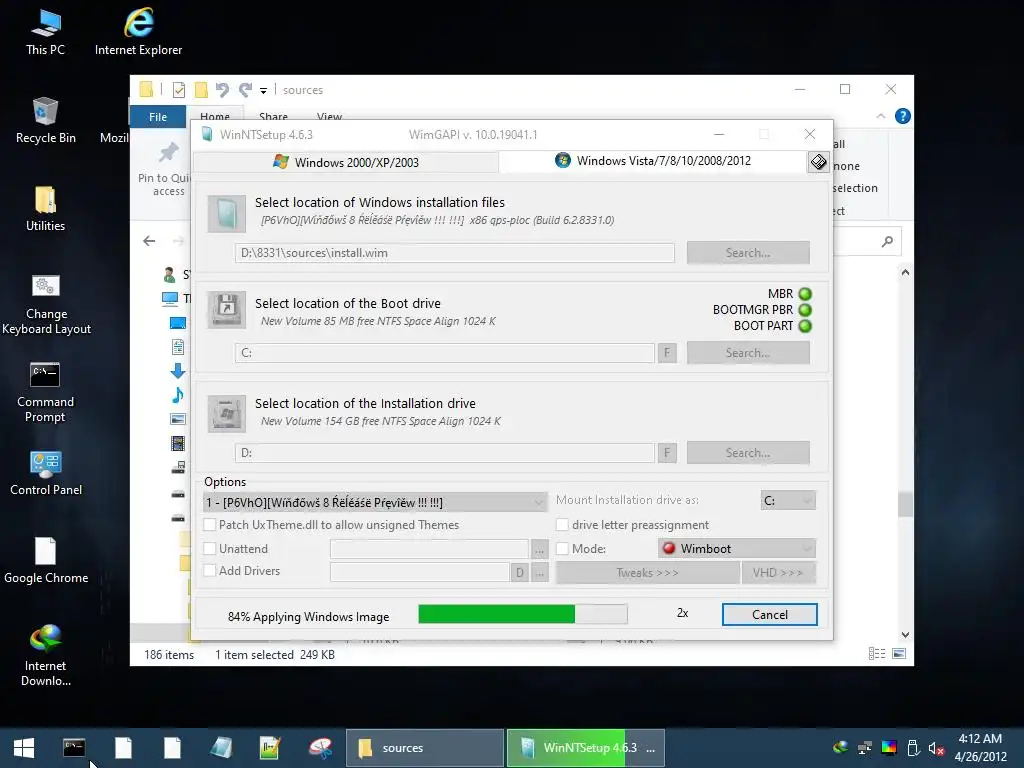The image size is (1024, 768).
Task: Open Google Chrome desktop shortcut
Action: pyautogui.click(x=46, y=560)
